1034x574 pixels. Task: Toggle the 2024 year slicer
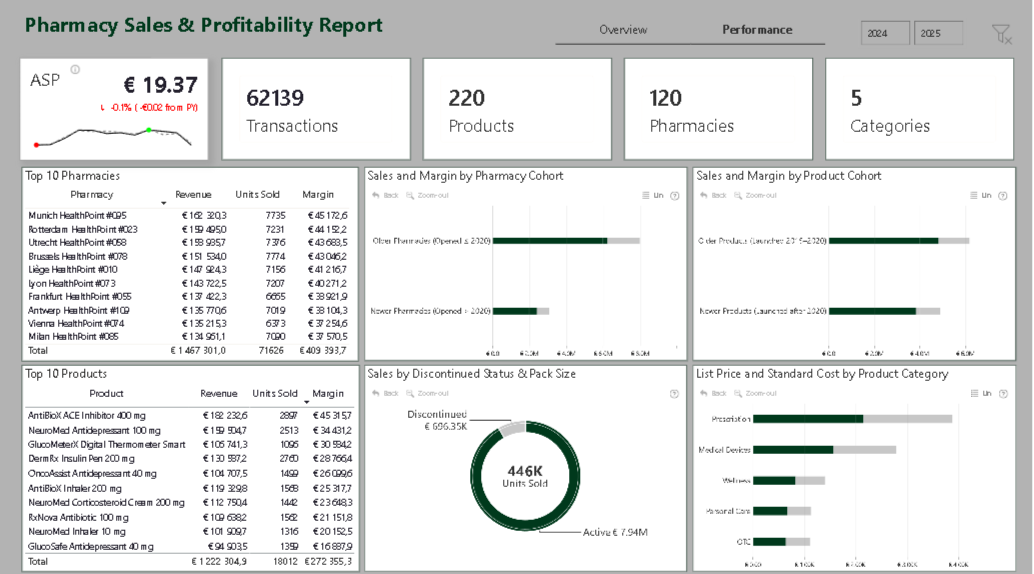pyautogui.click(x=885, y=34)
